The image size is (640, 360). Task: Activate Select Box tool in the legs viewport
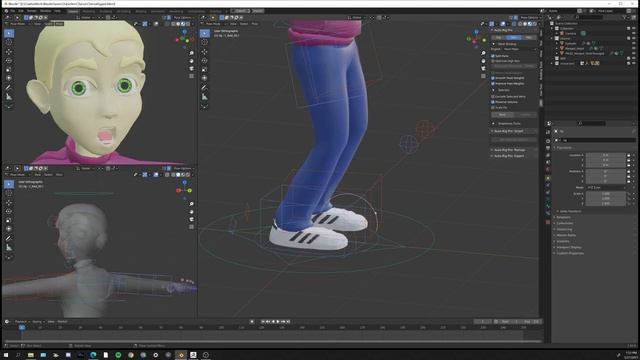click(204, 33)
